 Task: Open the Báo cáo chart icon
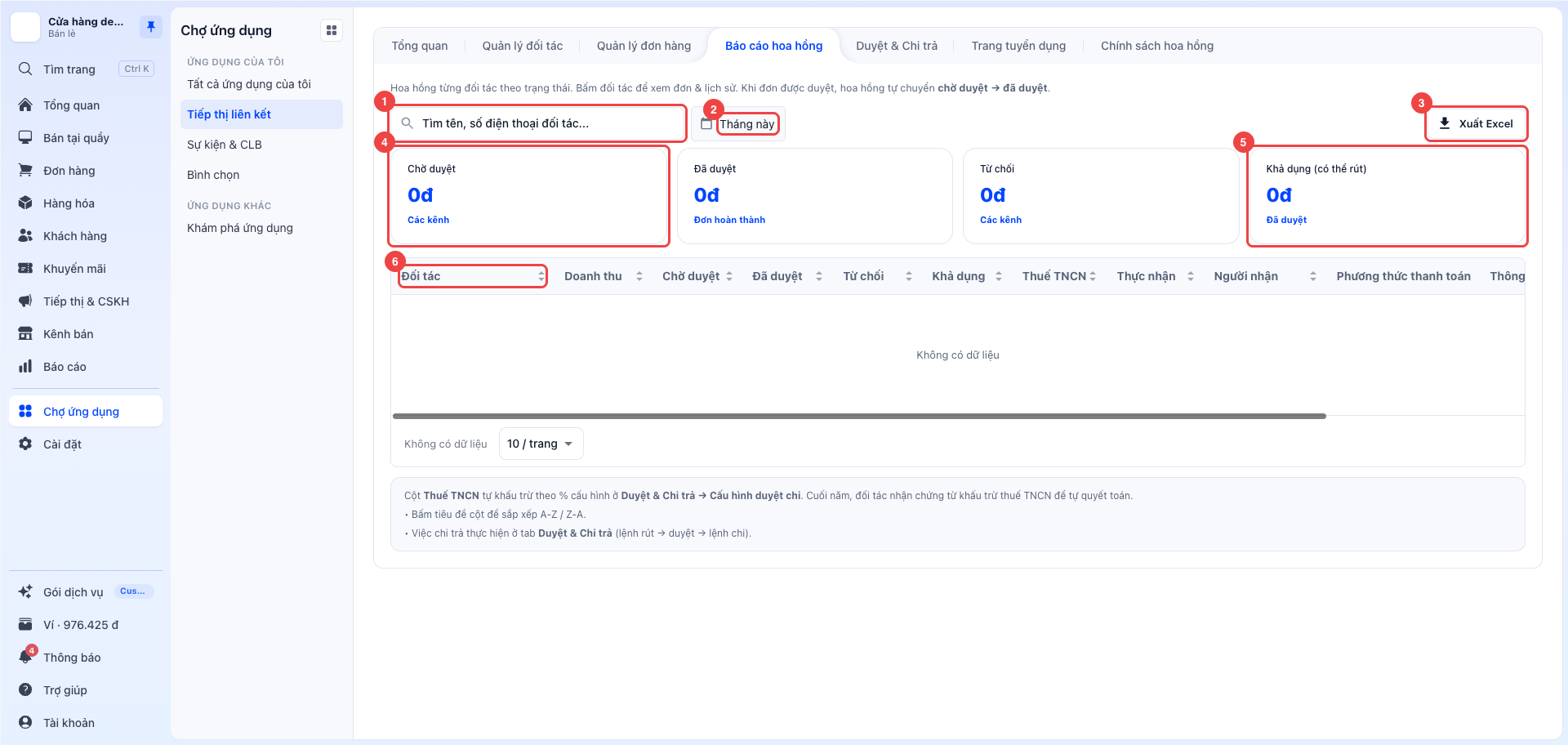tap(25, 367)
